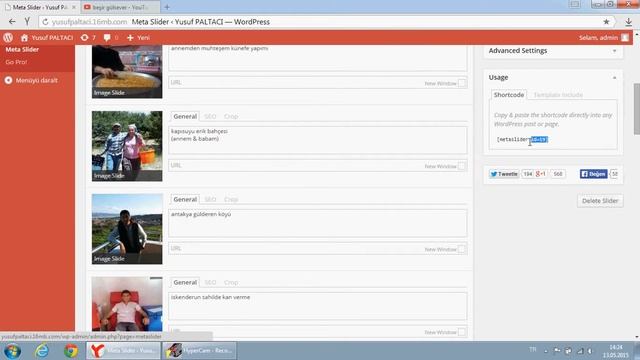Open a new browser tab with plus
Viewport: 640px width, 360px height.
pyautogui.click(x=167, y=7)
